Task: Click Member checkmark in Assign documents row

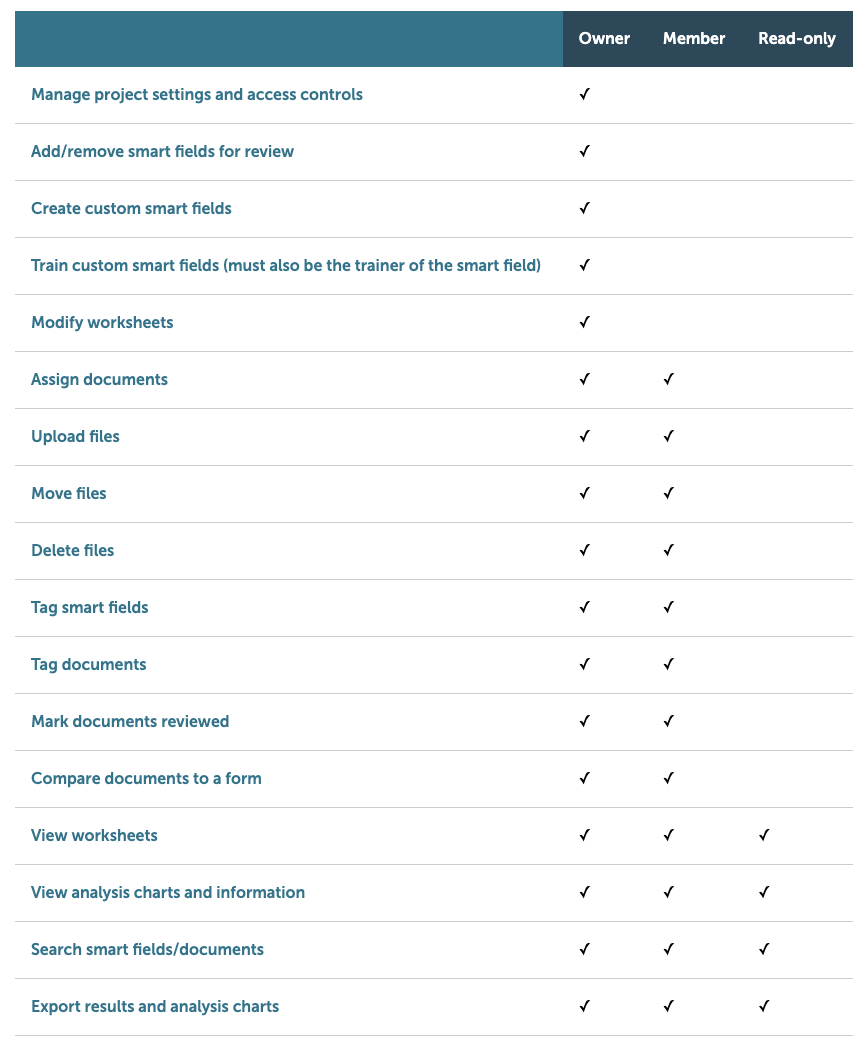Action: click(669, 379)
